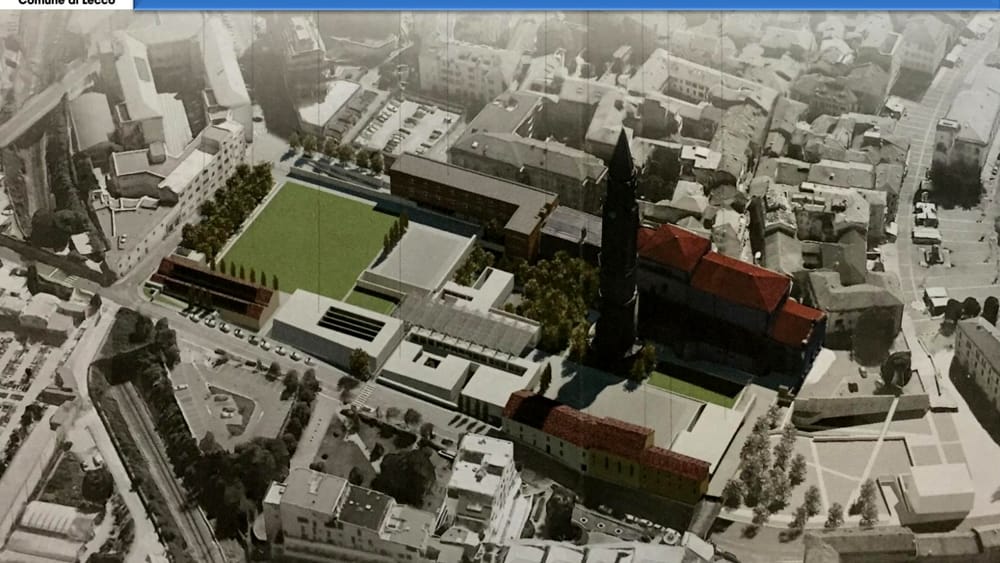The image size is (1000, 563).
Task: Select the large green lawn field
Action: [x=309, y=241]
